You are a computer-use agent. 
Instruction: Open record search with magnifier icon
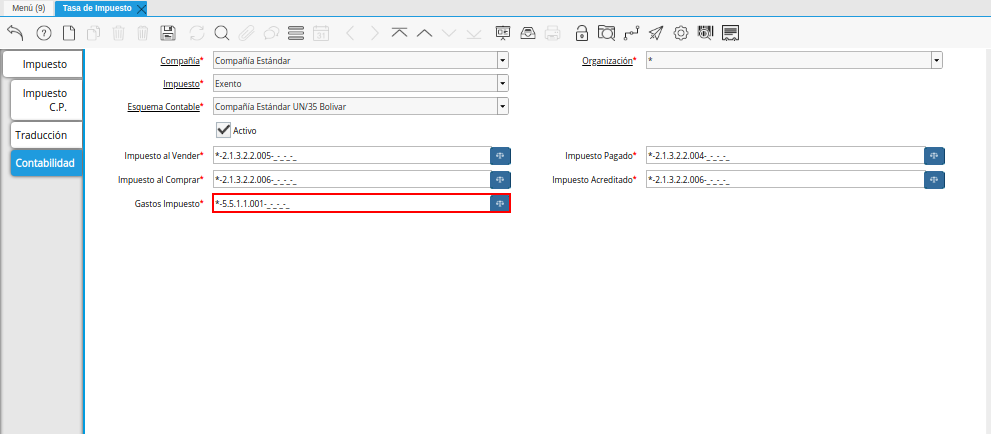(221, 33)
